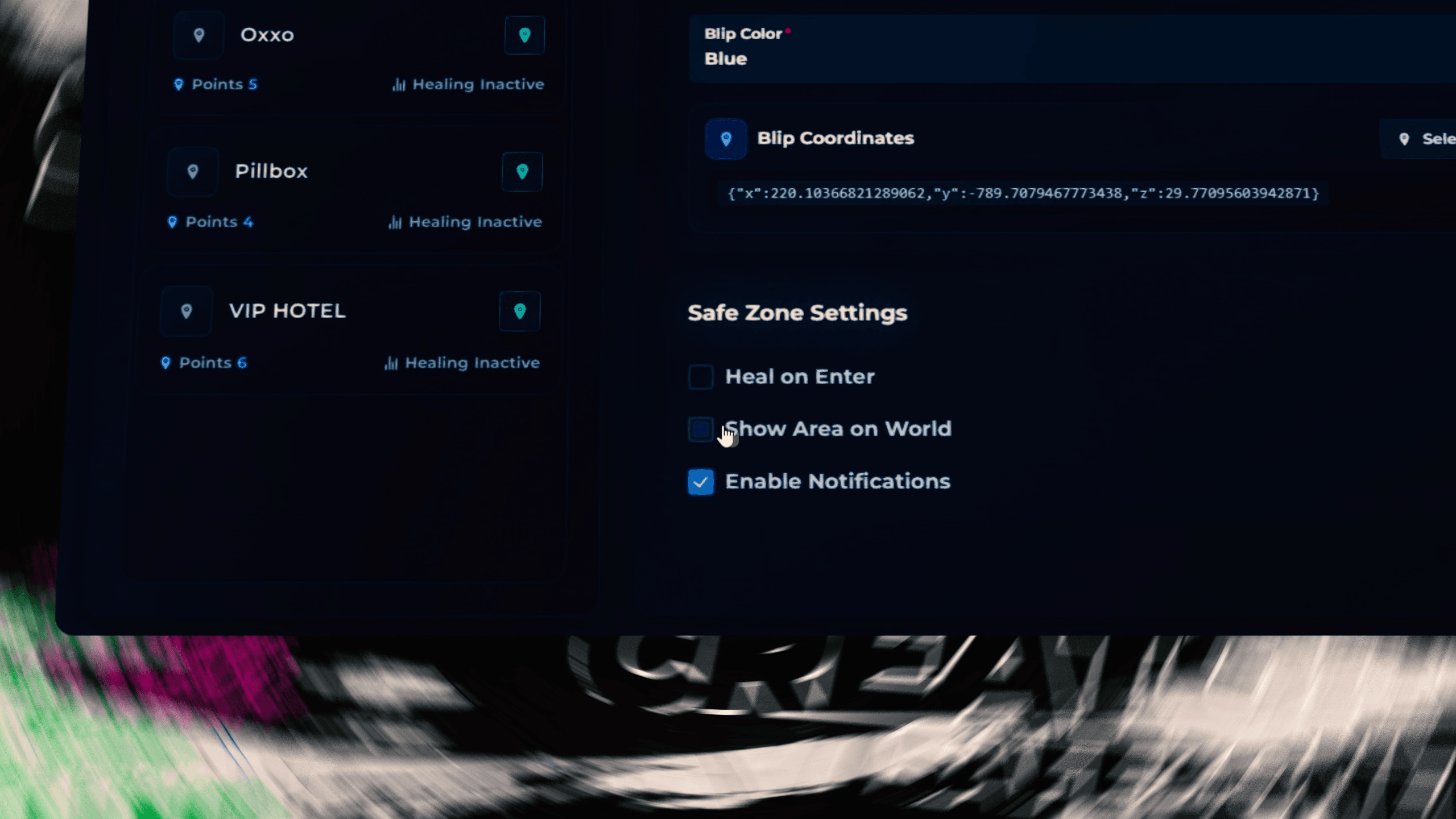The image size is (1456, 819).
Task: Enable the Heal on Enter checkbox
Action: [x=701, y=377]
